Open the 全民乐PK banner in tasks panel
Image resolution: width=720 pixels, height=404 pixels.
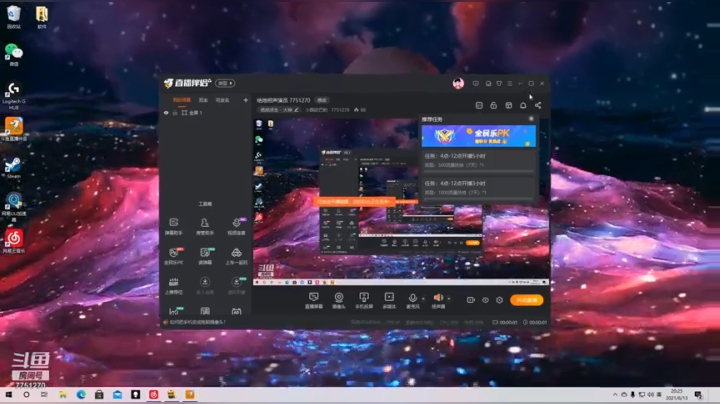click(478, 136)
